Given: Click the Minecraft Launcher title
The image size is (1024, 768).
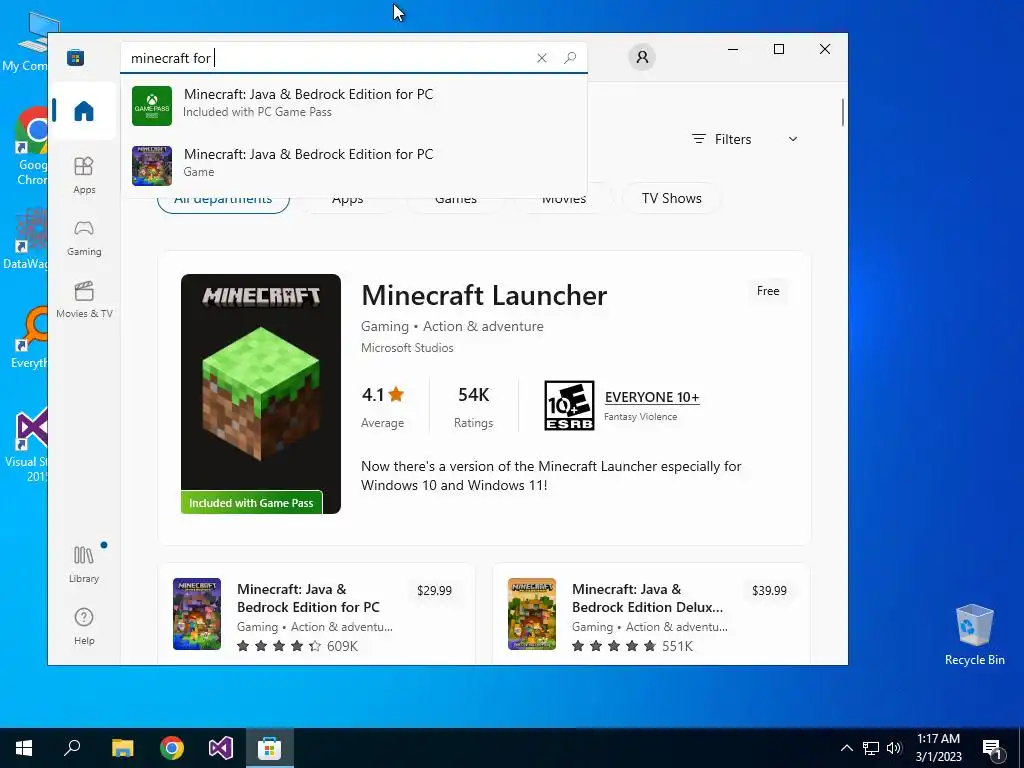Looking at the screenshot, I should (484, 295).
